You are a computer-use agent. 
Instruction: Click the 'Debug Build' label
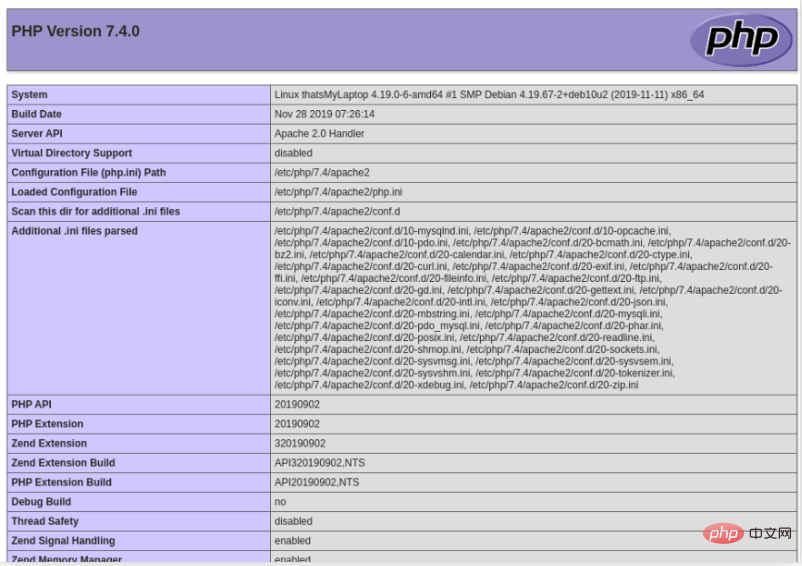(41, 502)
